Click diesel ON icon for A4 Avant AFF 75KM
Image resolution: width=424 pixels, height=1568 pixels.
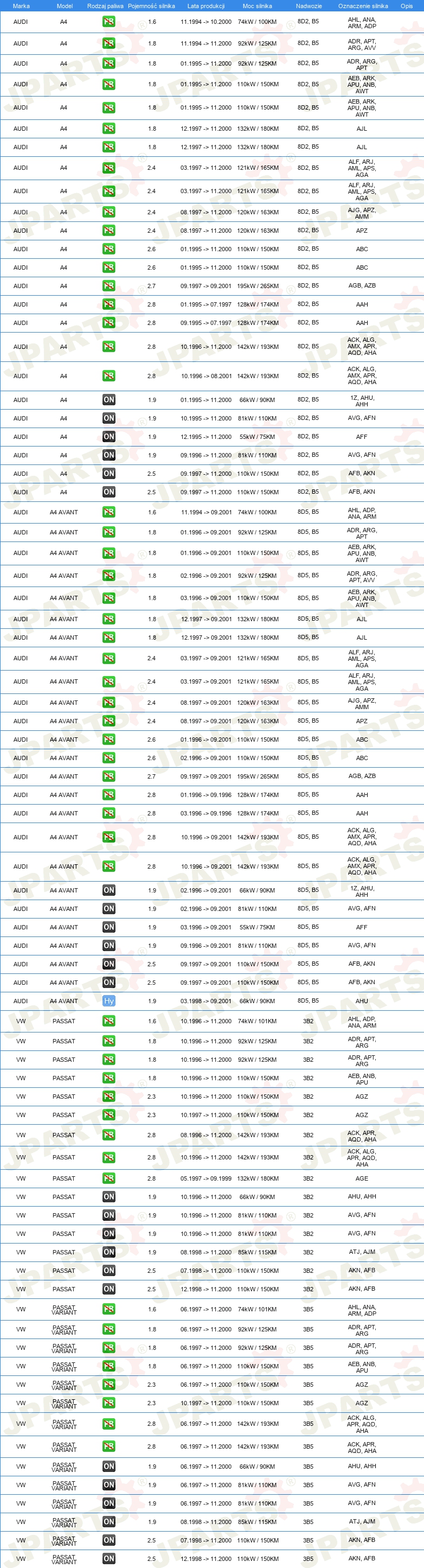pyautogui.click(x=108, y=927)
